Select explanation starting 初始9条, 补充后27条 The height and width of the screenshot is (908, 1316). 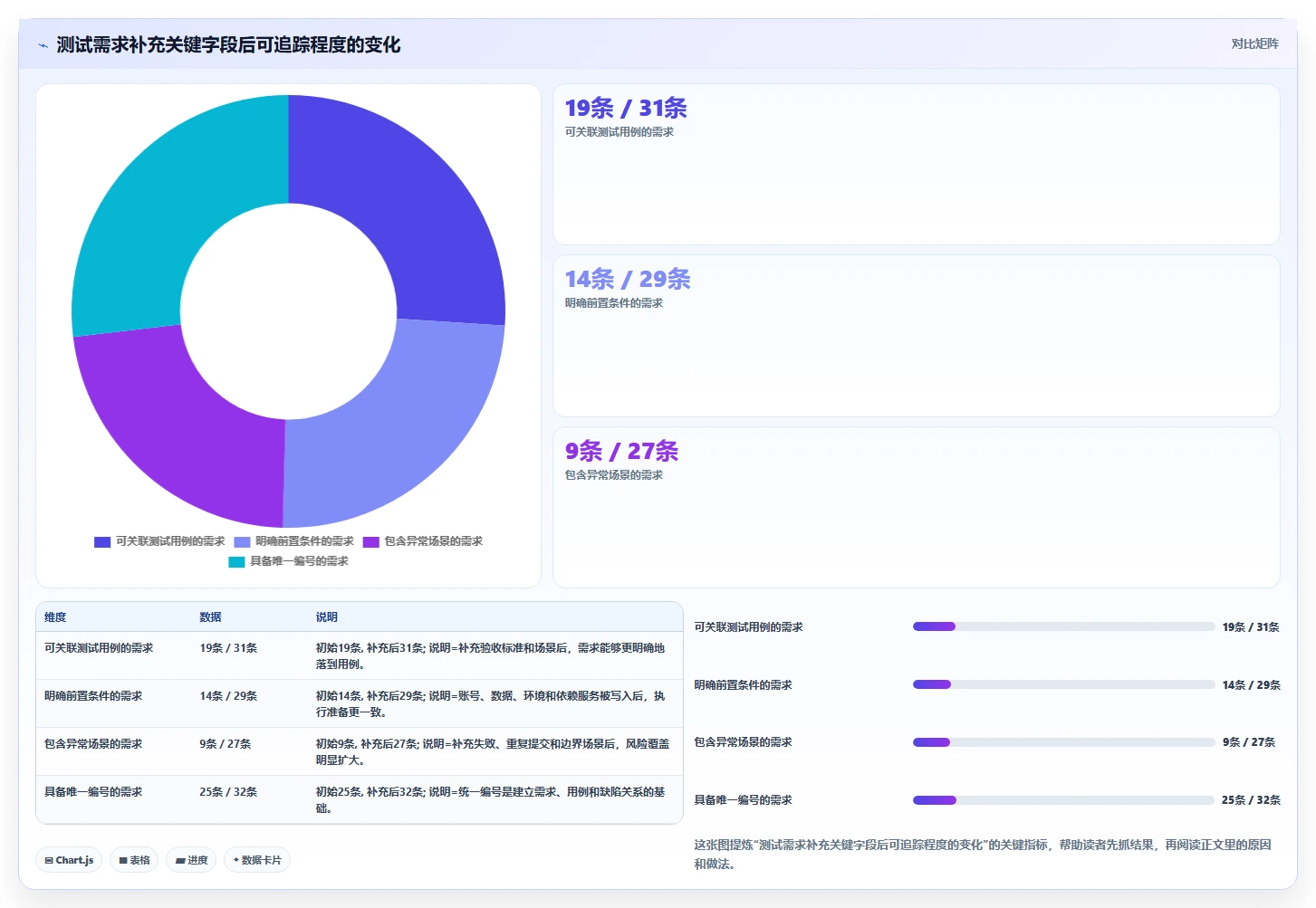pyautogui.click(x=493, y=752)
